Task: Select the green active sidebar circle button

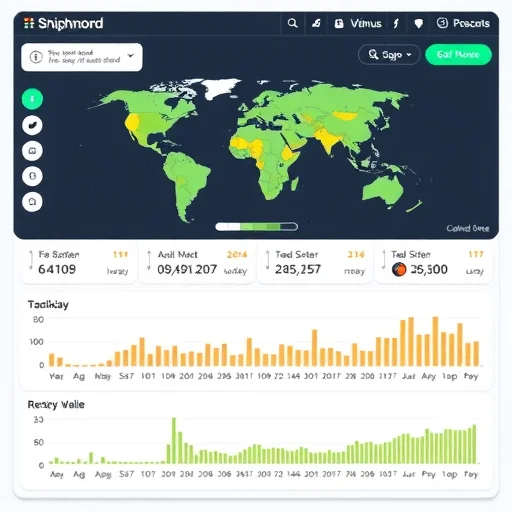Action: pyautogui.click(x=32, y=99)
